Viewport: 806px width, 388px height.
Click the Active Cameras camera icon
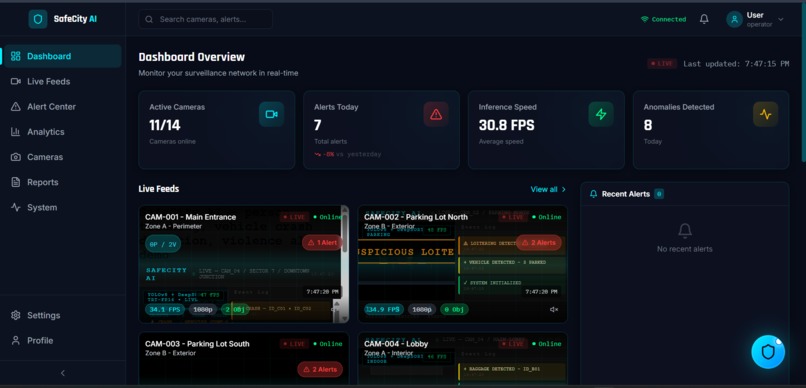click(271, 114)
